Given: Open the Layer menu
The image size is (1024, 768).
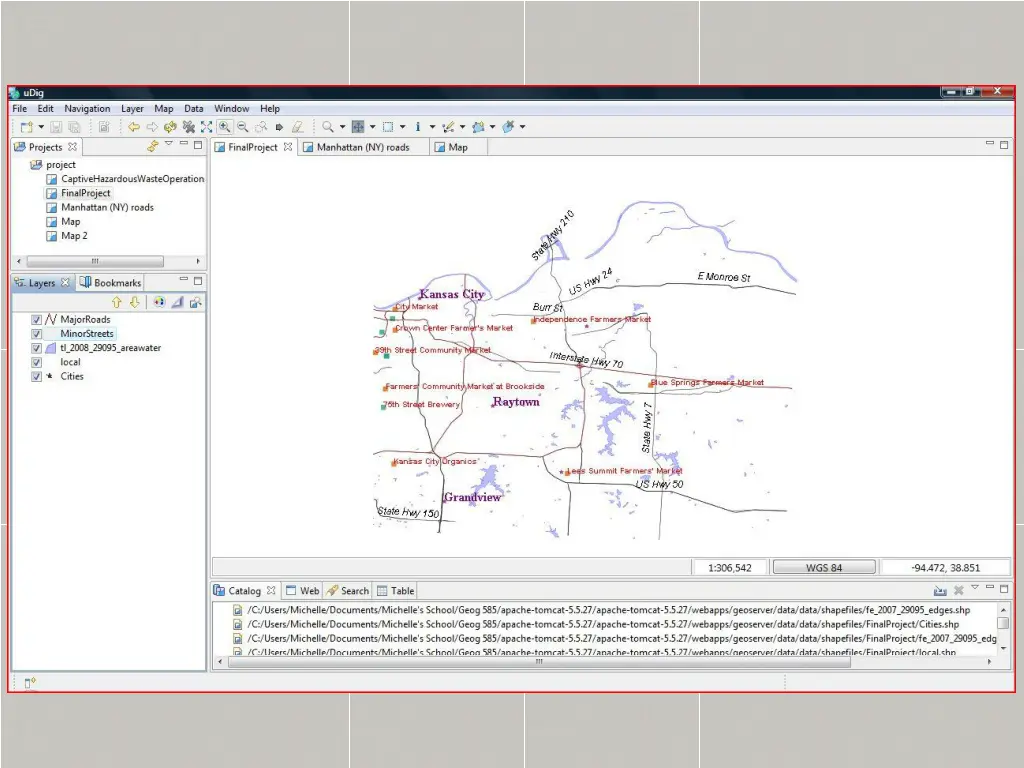Looking at the screenshot, I should [x=132, y=108].
